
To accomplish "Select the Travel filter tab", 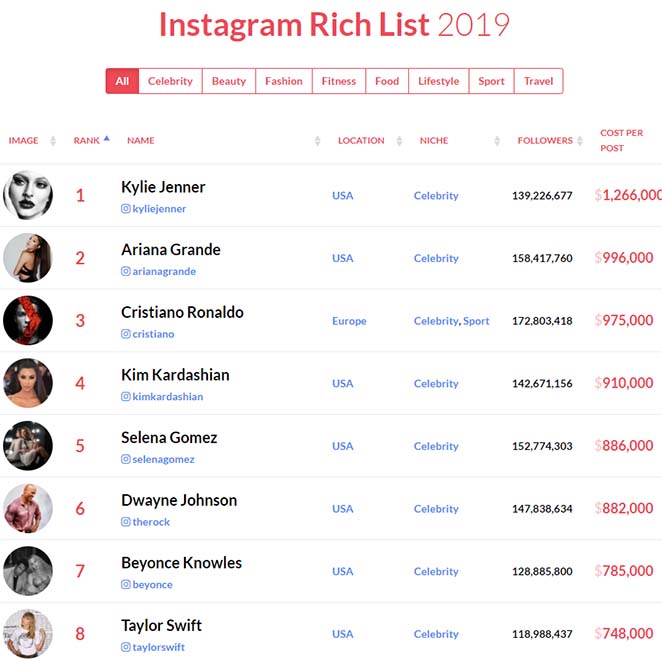I will [538, 81].
